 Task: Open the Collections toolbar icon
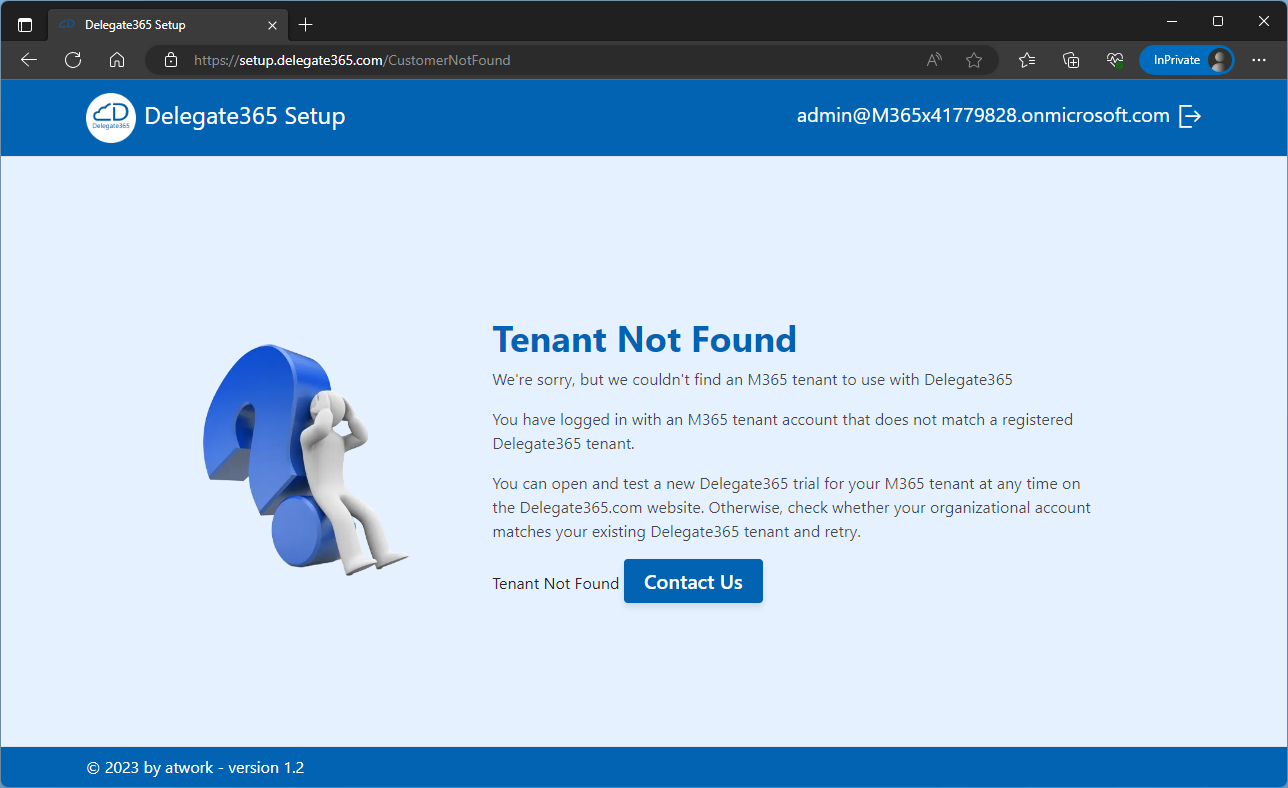pyautogui.click(x=1071, y=60)
